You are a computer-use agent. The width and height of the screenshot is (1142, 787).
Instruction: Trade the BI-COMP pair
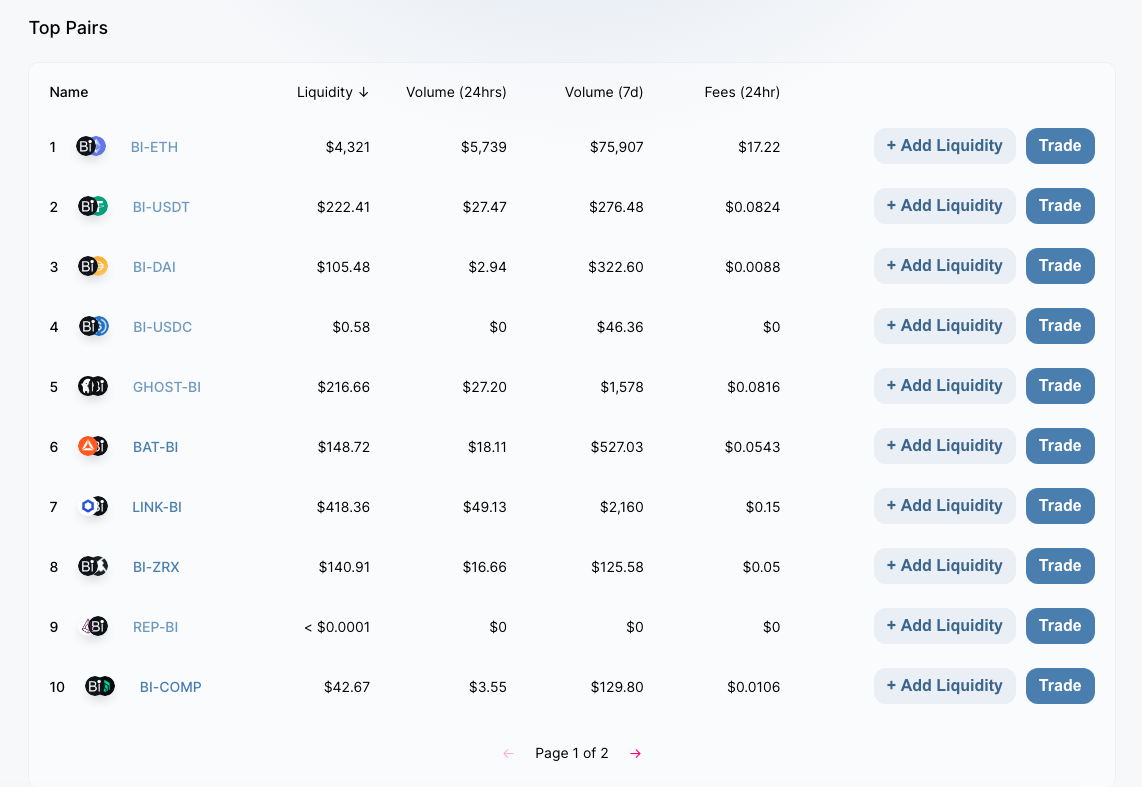1060,686
